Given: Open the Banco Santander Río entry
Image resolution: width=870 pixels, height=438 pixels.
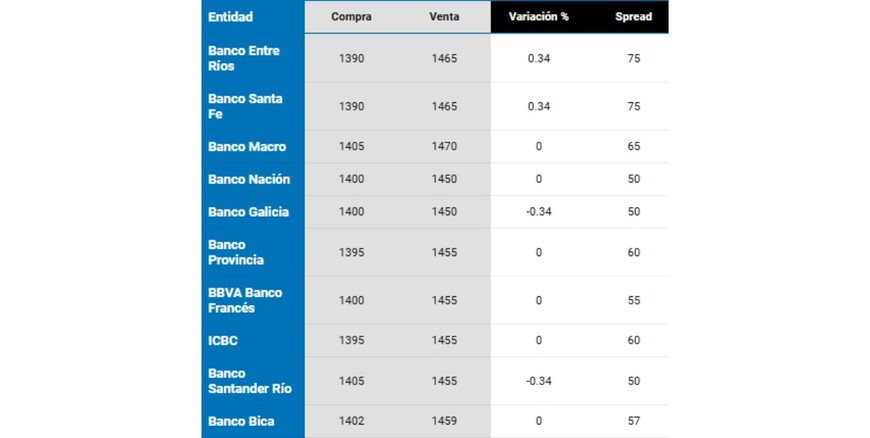Looking at the screenshot, I should [x=250, y=381].
